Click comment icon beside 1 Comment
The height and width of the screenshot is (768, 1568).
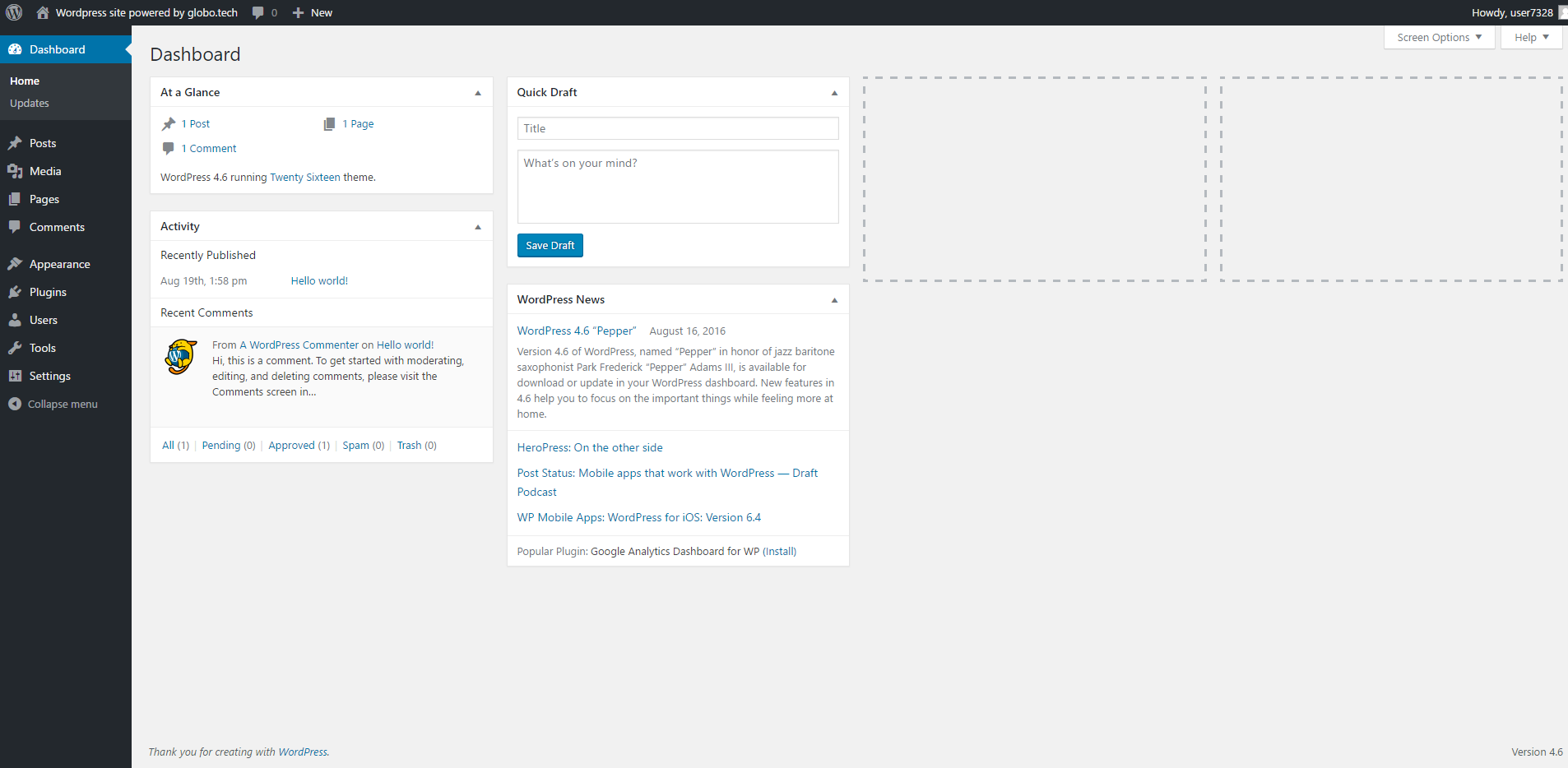pyautogui.click(x=168, y=148)
